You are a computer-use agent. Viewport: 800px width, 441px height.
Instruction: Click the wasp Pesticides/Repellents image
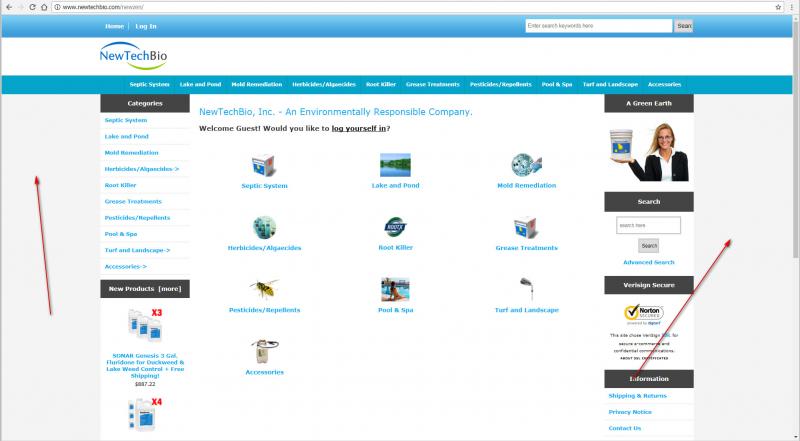pyautogui.click(x=264, y=289)
